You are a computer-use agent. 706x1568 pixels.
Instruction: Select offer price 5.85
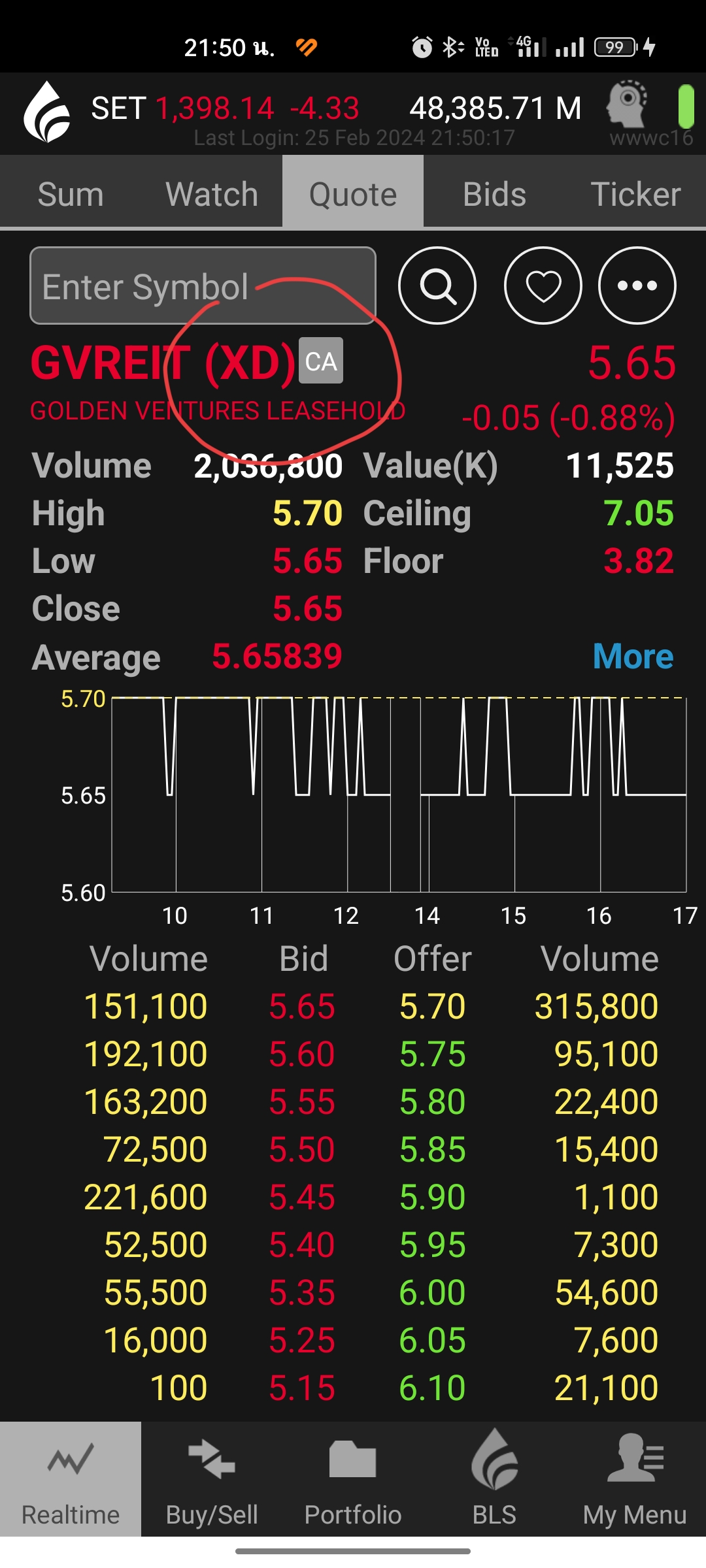point(433,1149)
